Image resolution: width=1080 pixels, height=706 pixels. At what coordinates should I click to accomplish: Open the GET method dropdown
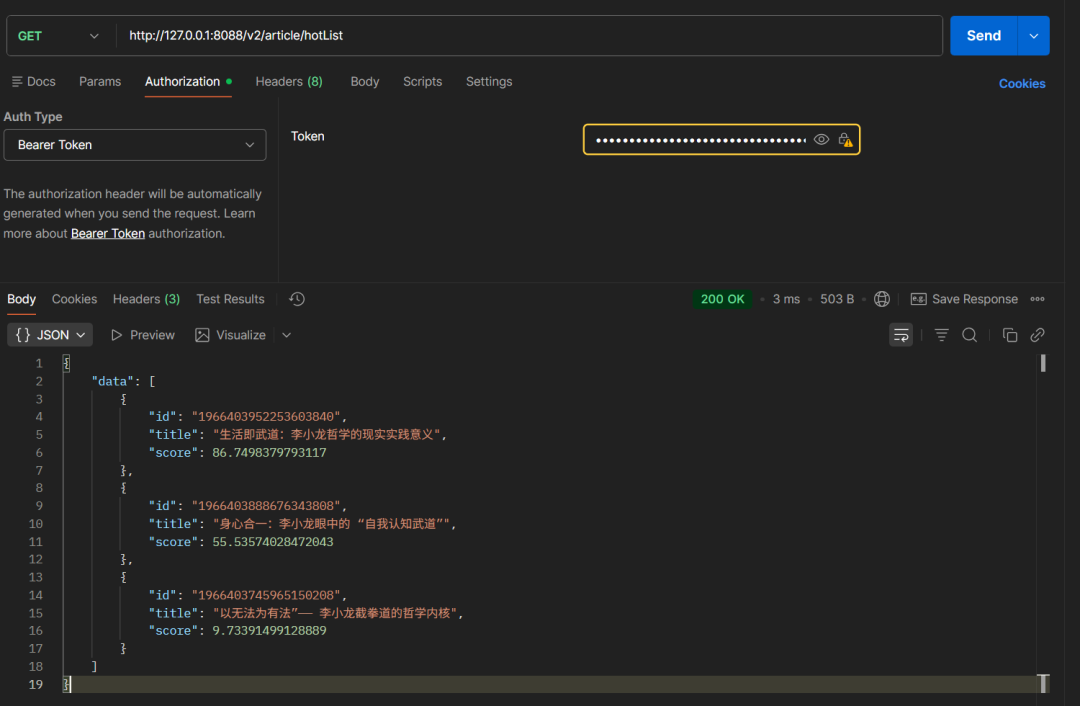click(59, 36)
